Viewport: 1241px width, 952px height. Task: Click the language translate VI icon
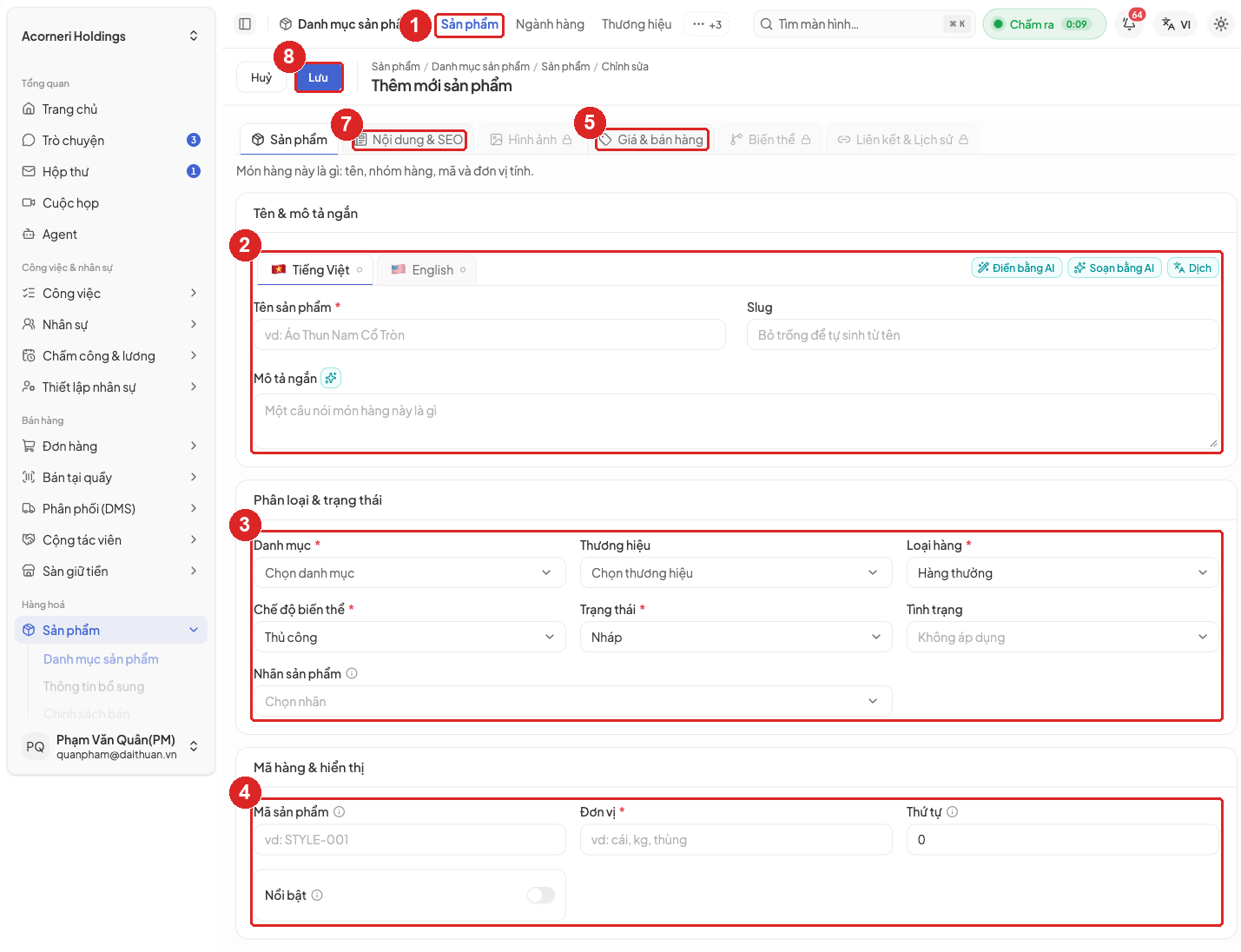[x=1177, y=24]
